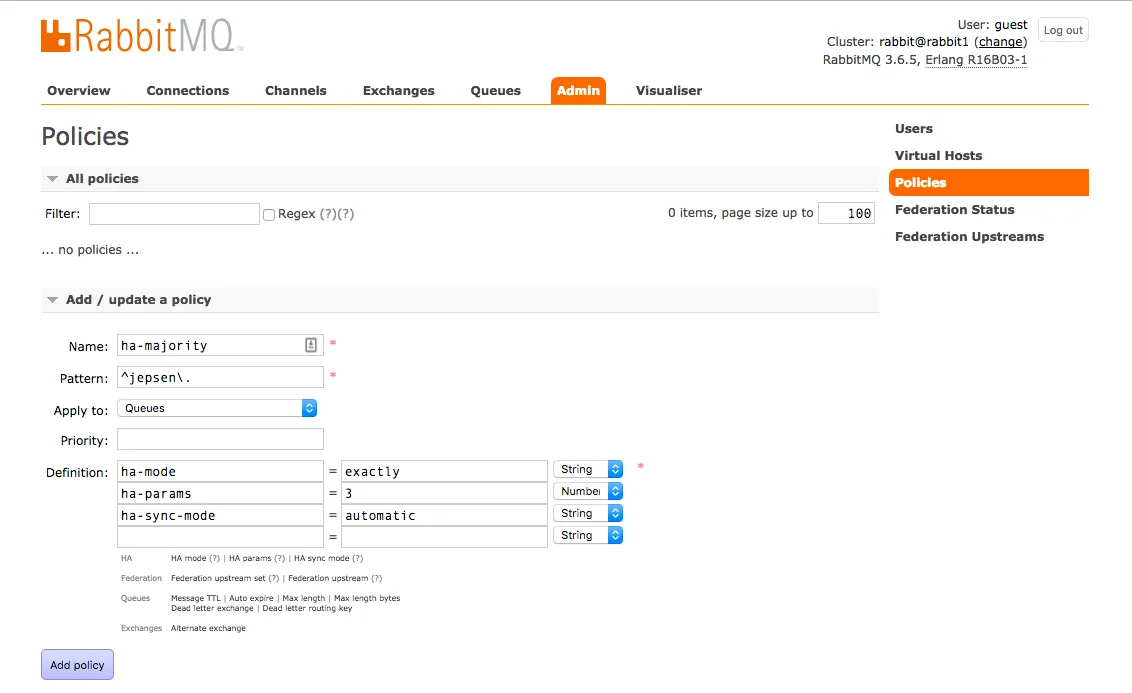Switch to the Overview tab

coord(79,91)
